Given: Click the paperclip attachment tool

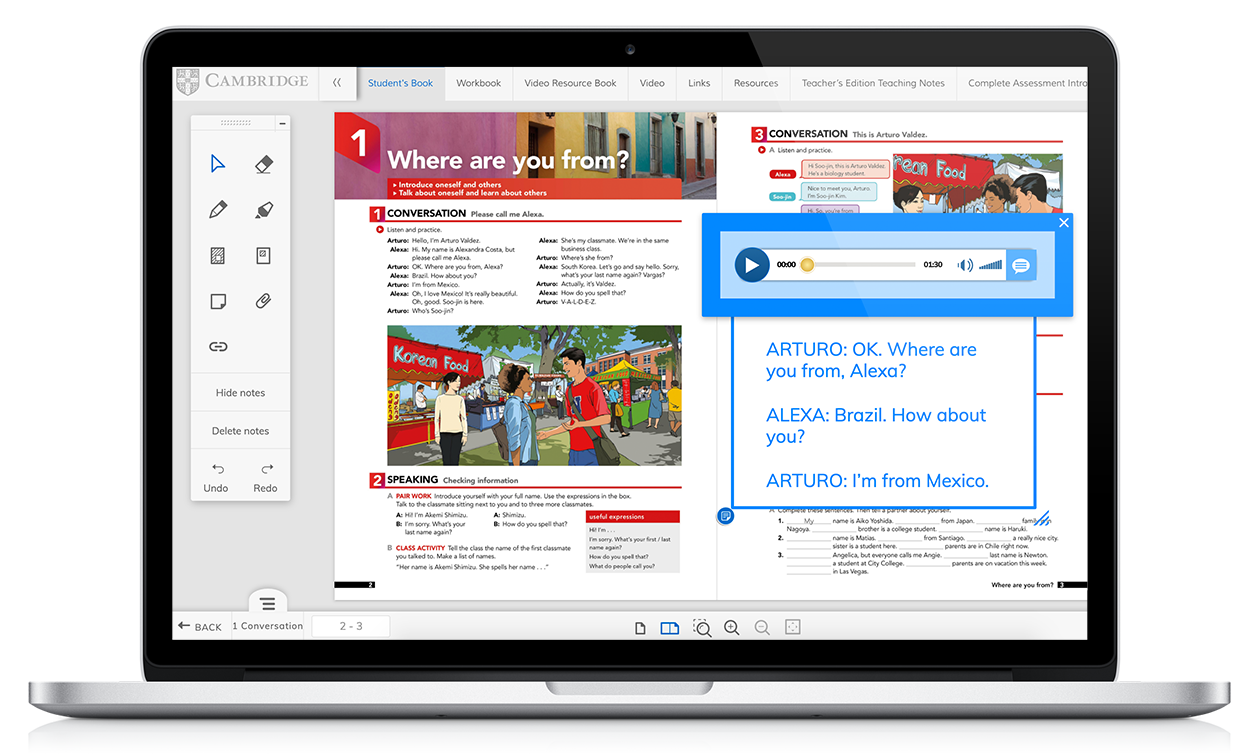Looking at the screenshot, I should point(264,301).
